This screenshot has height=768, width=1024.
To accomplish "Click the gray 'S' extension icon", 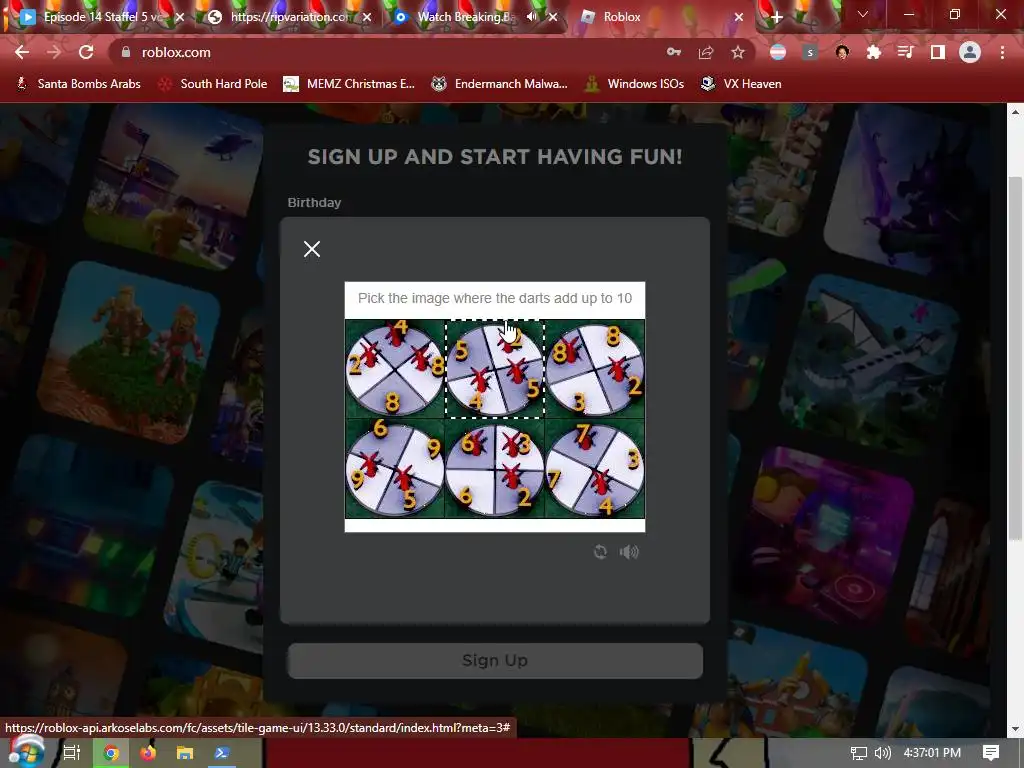I will 810,52.
